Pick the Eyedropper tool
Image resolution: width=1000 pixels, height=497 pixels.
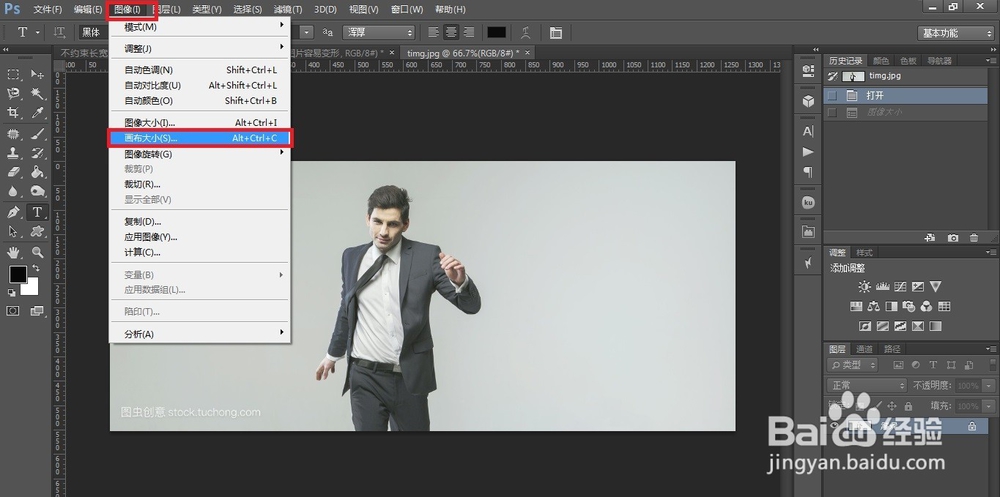click(x=38, y=113)
